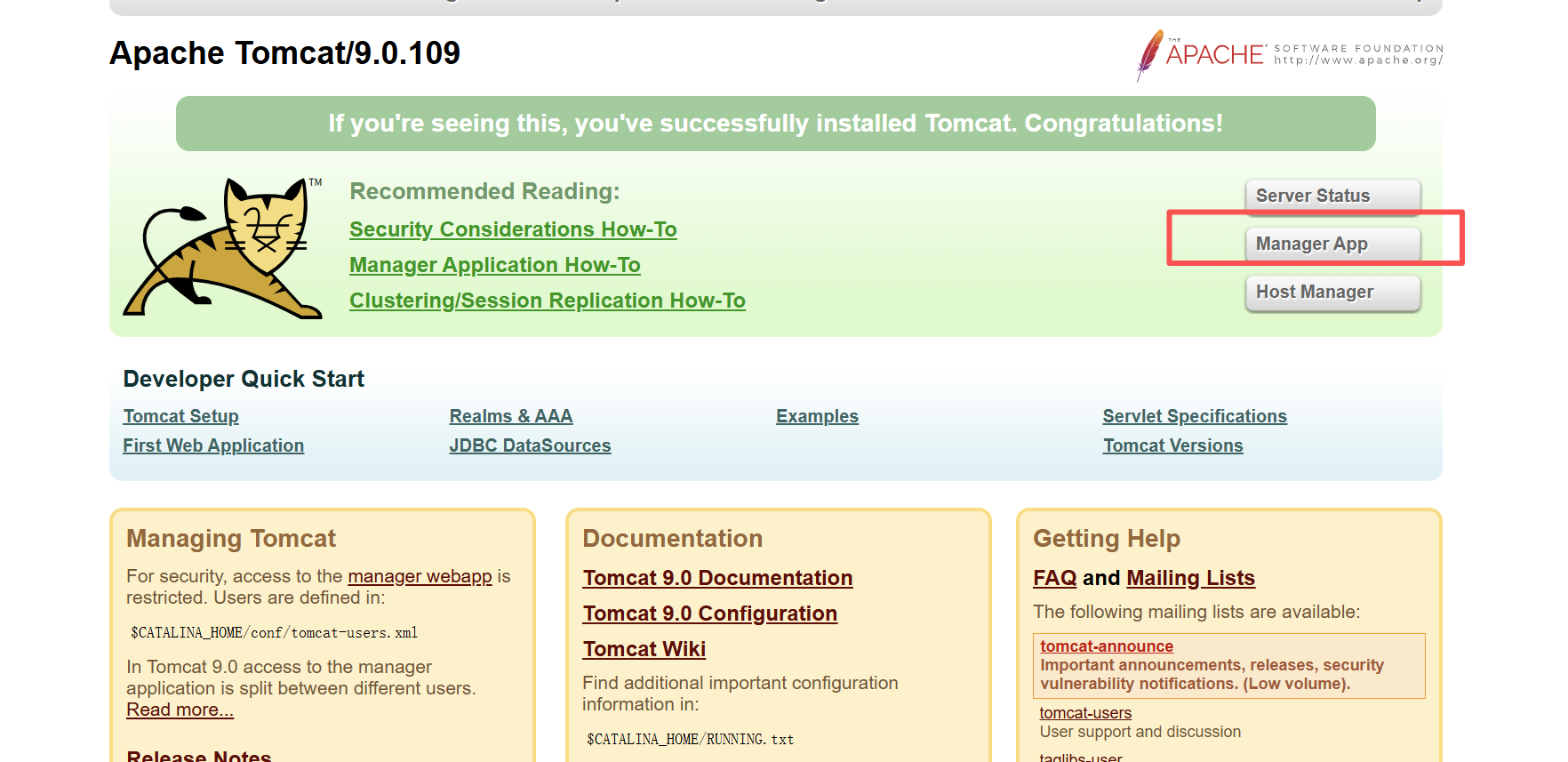Click the Release Notes heading

point(199,755)
